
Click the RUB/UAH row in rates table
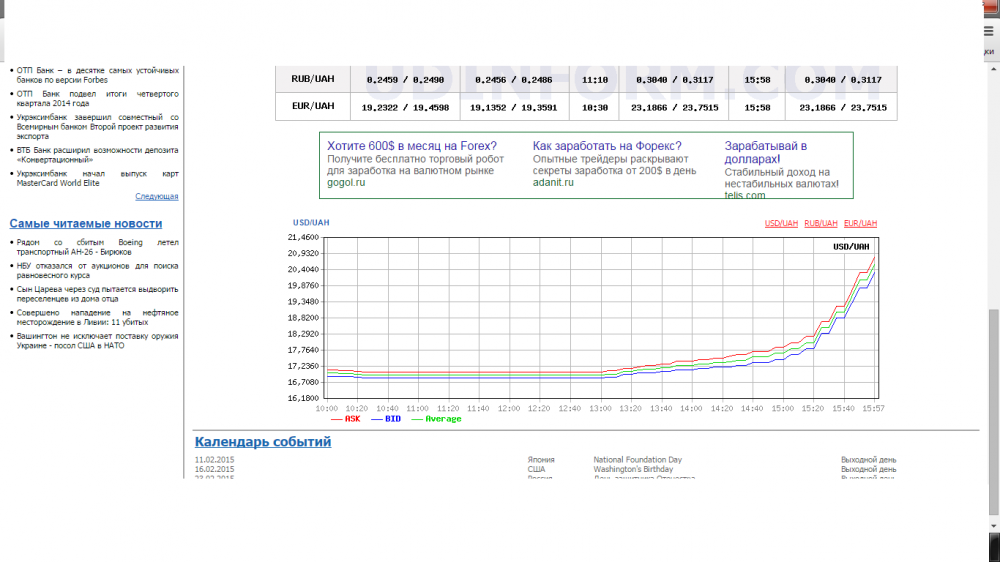pos(312,79)
